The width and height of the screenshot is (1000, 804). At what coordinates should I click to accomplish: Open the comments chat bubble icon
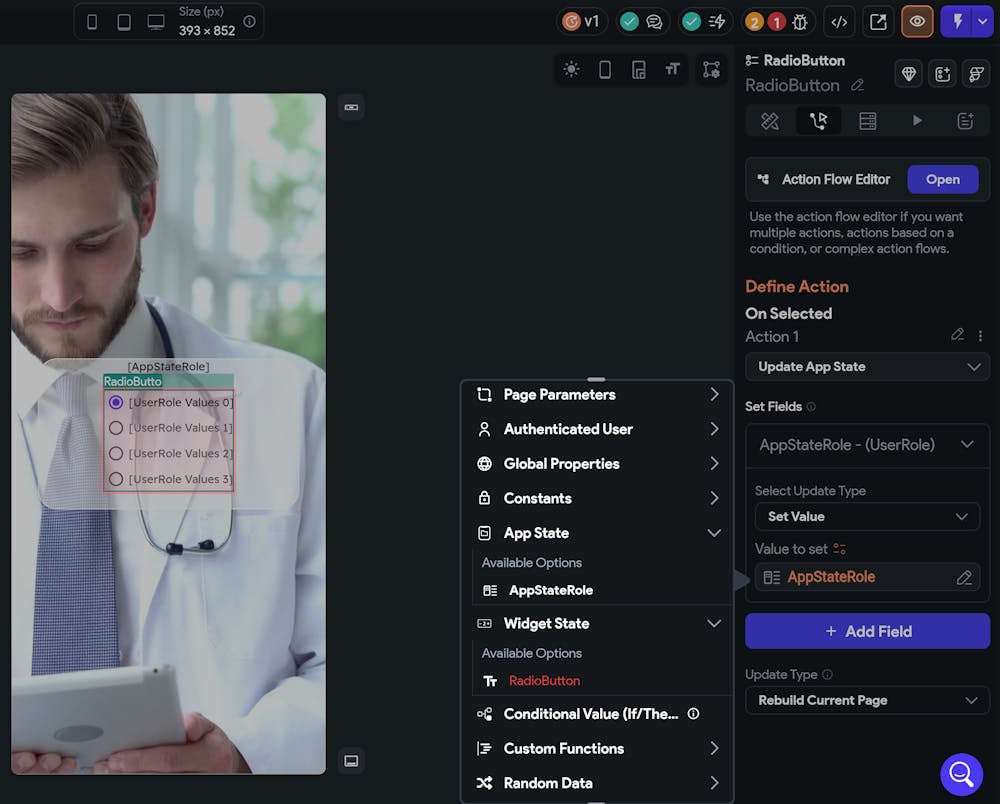click(654, 22)
